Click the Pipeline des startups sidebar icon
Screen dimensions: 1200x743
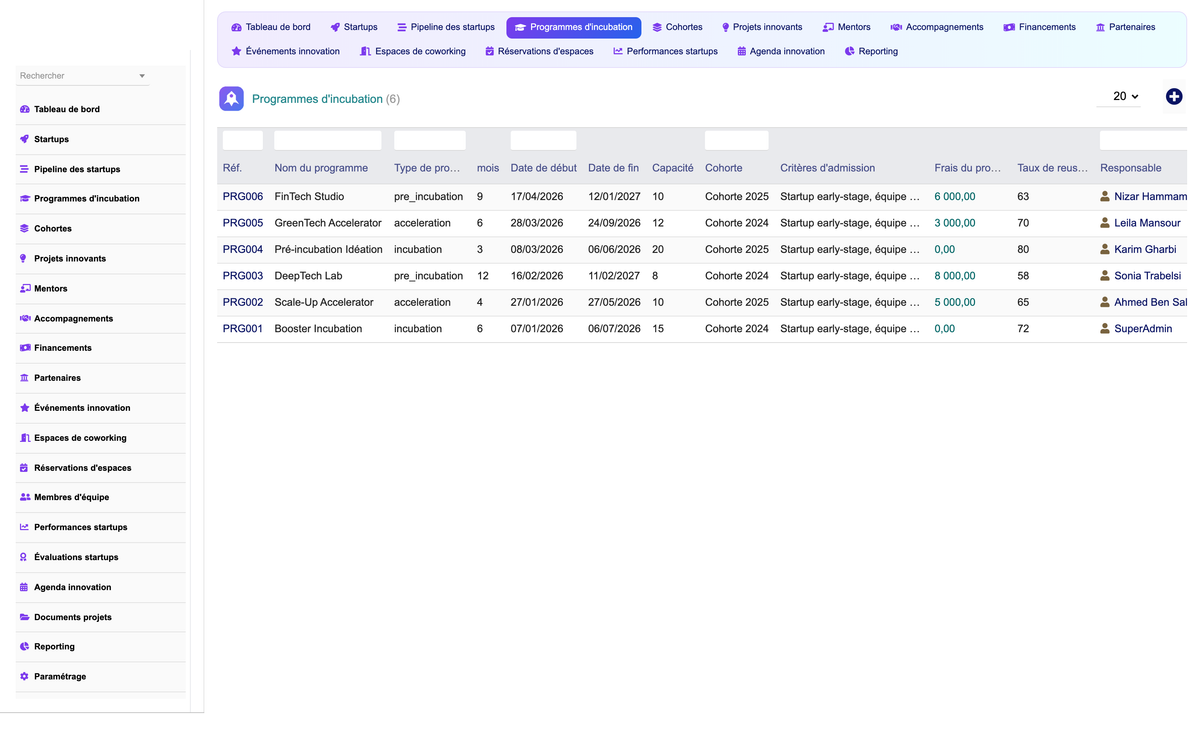point(25,169)
